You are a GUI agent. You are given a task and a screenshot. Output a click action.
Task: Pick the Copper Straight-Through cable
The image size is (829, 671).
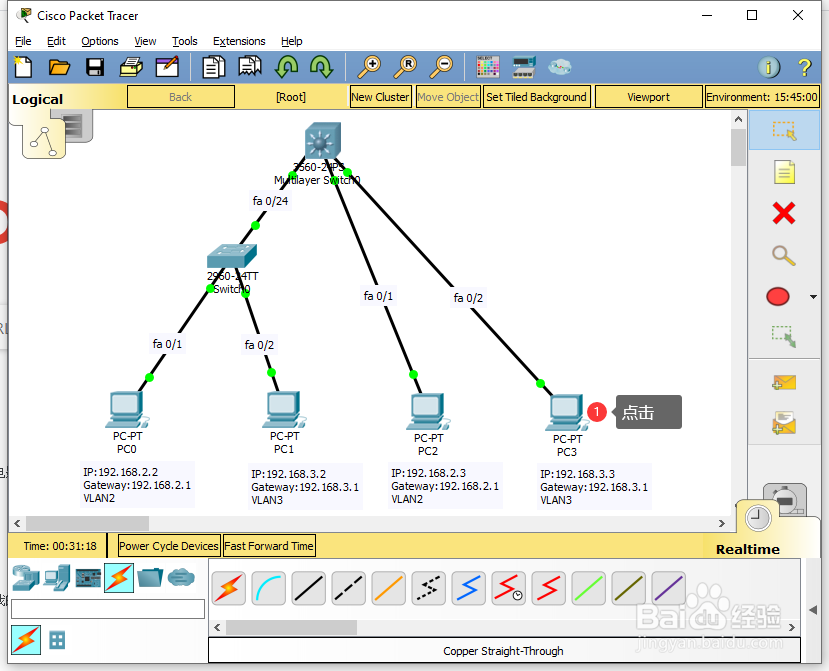pos(308,588)
